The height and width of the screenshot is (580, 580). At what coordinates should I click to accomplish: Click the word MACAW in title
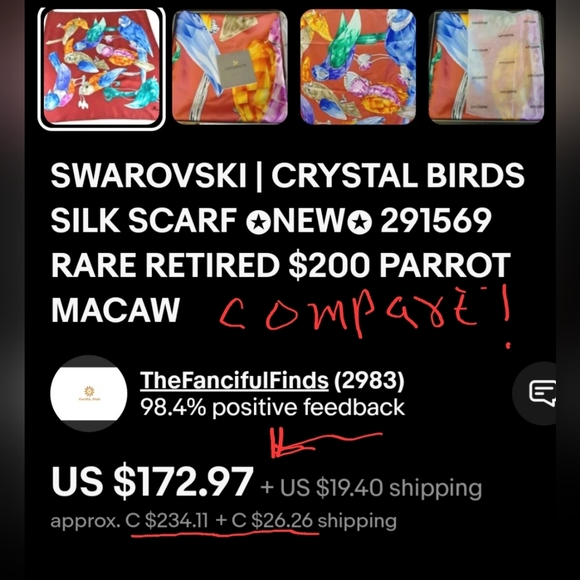[115, 310]
